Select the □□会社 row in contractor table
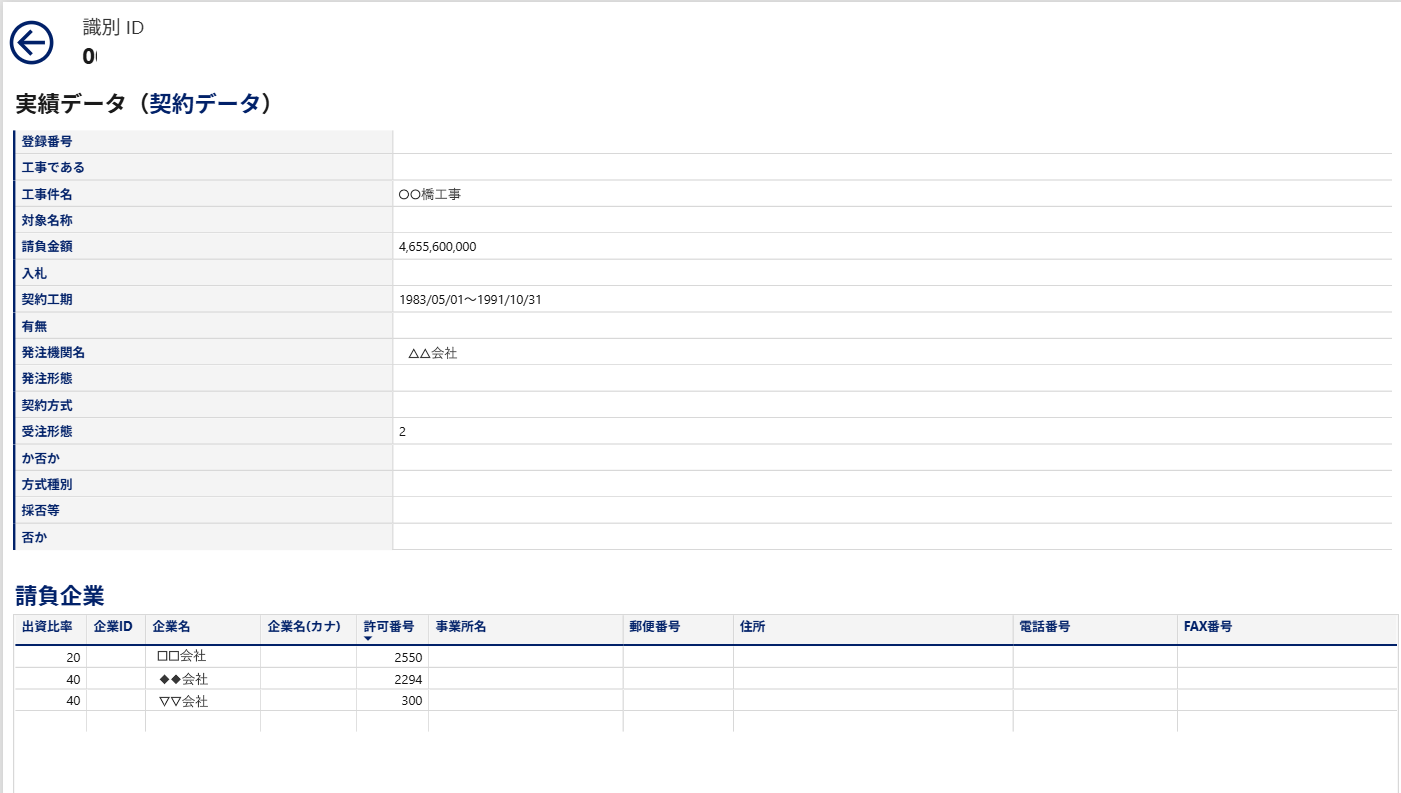The height and width of the screenshot is (793, 1401). click(182, 657)
